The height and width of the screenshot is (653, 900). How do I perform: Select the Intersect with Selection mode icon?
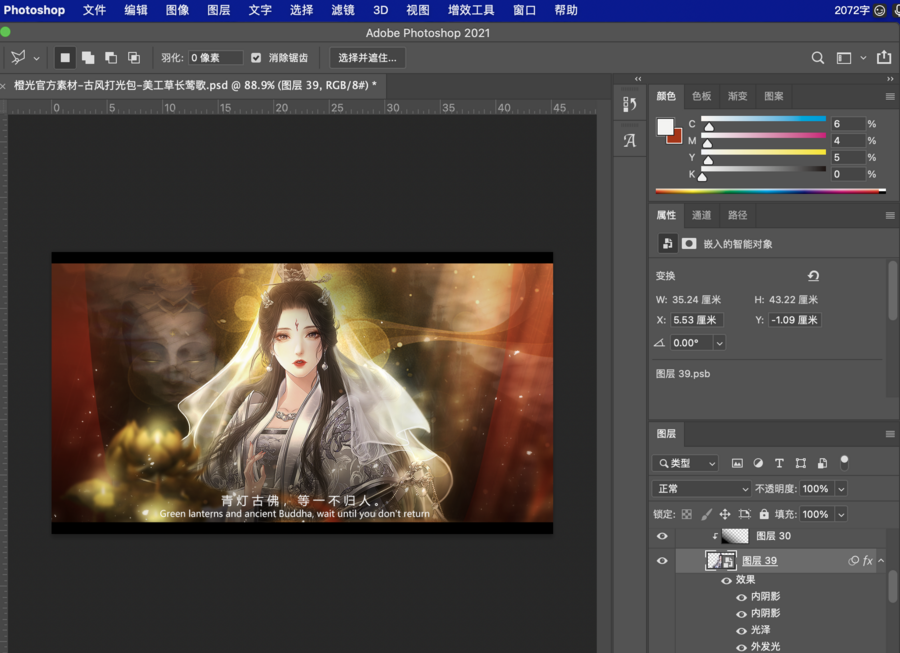click(133, 58)
